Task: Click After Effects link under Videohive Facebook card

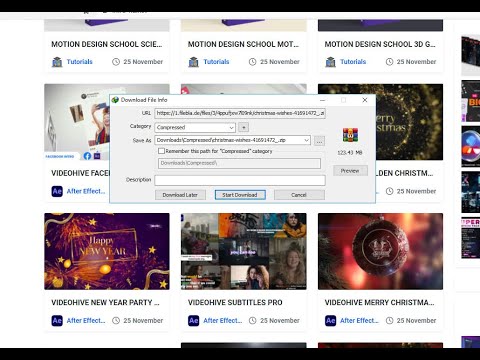Action: pyautogui.click(x=86, y=191)
